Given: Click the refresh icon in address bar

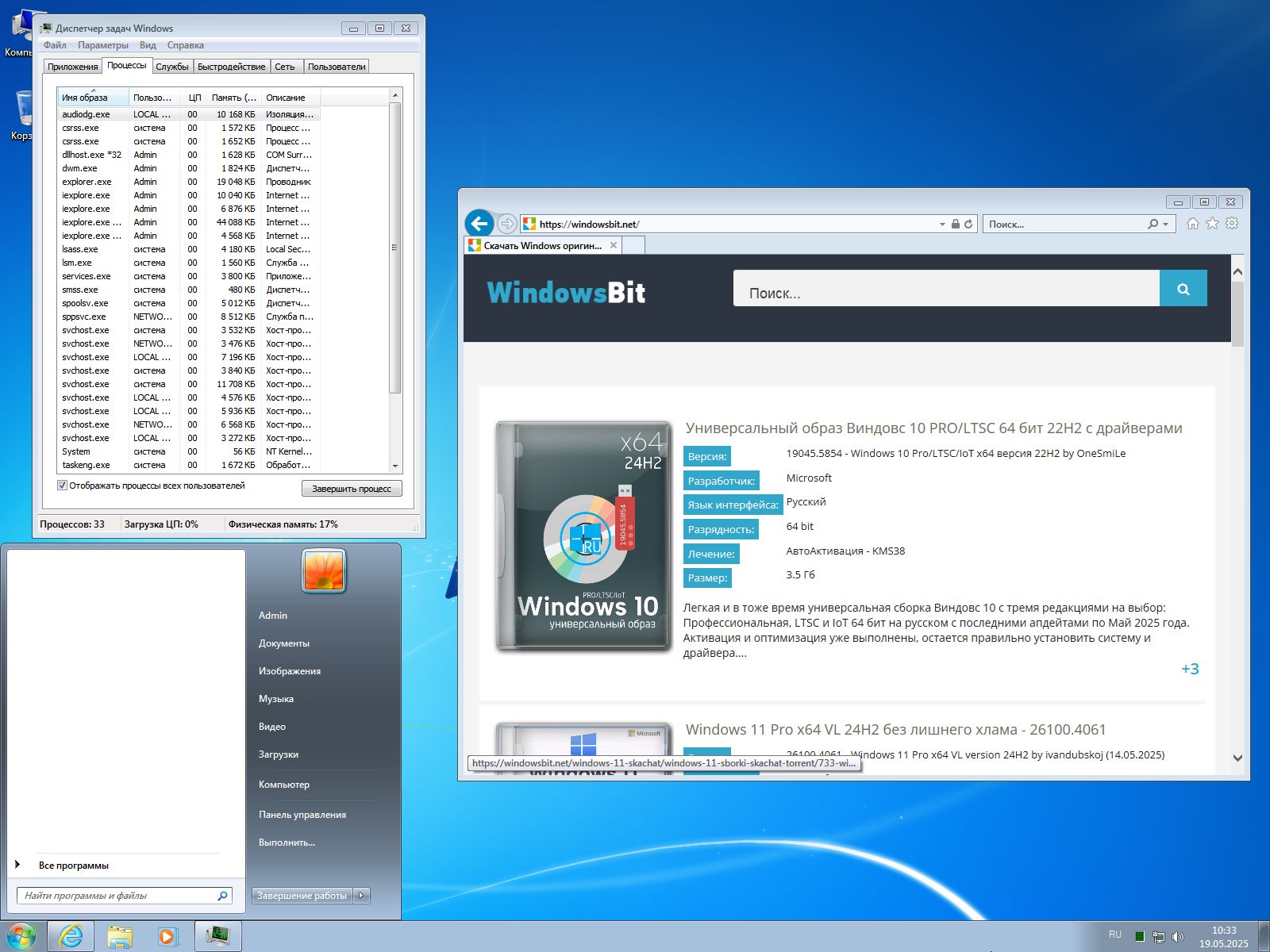Looking at the screenshot, I should 968,224.
